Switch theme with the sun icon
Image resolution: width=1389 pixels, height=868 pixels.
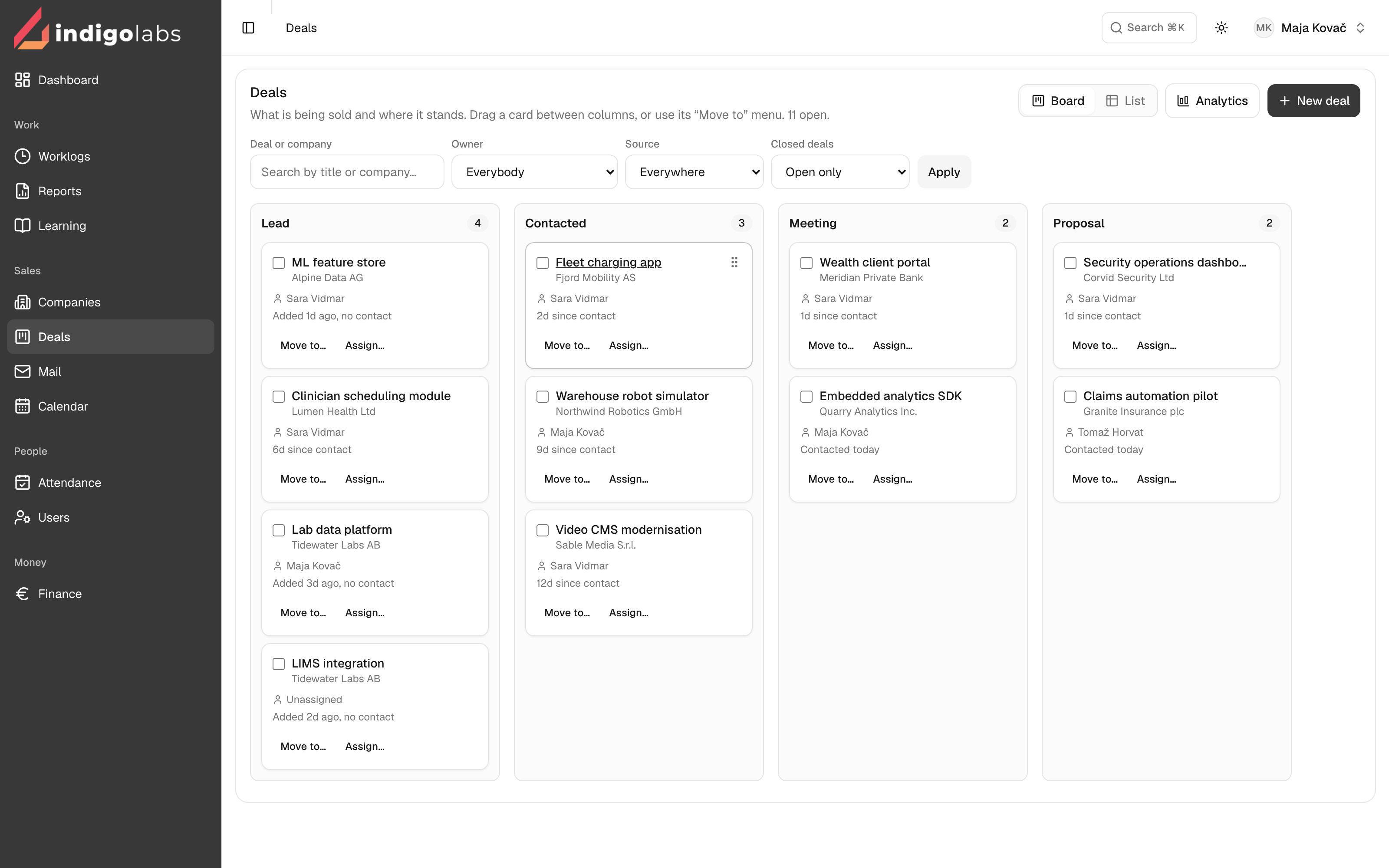click(1221, 27)
